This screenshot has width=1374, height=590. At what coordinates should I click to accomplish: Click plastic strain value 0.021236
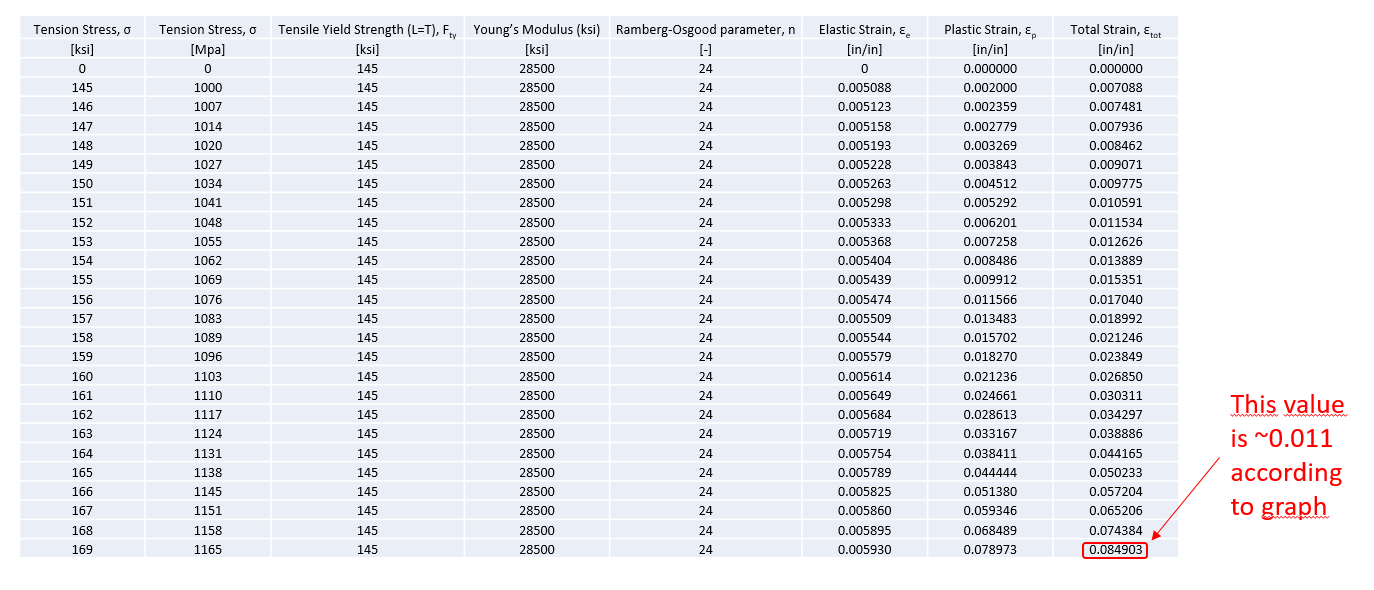[990, 376]
